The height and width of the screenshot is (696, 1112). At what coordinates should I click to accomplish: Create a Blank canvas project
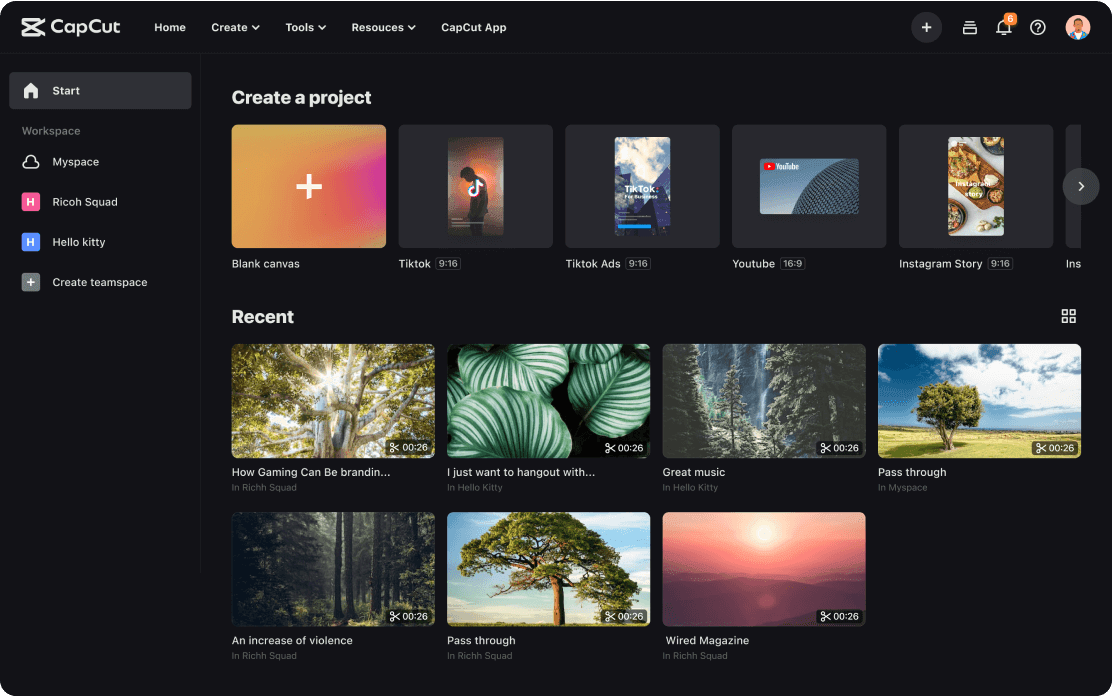[309, 186]
